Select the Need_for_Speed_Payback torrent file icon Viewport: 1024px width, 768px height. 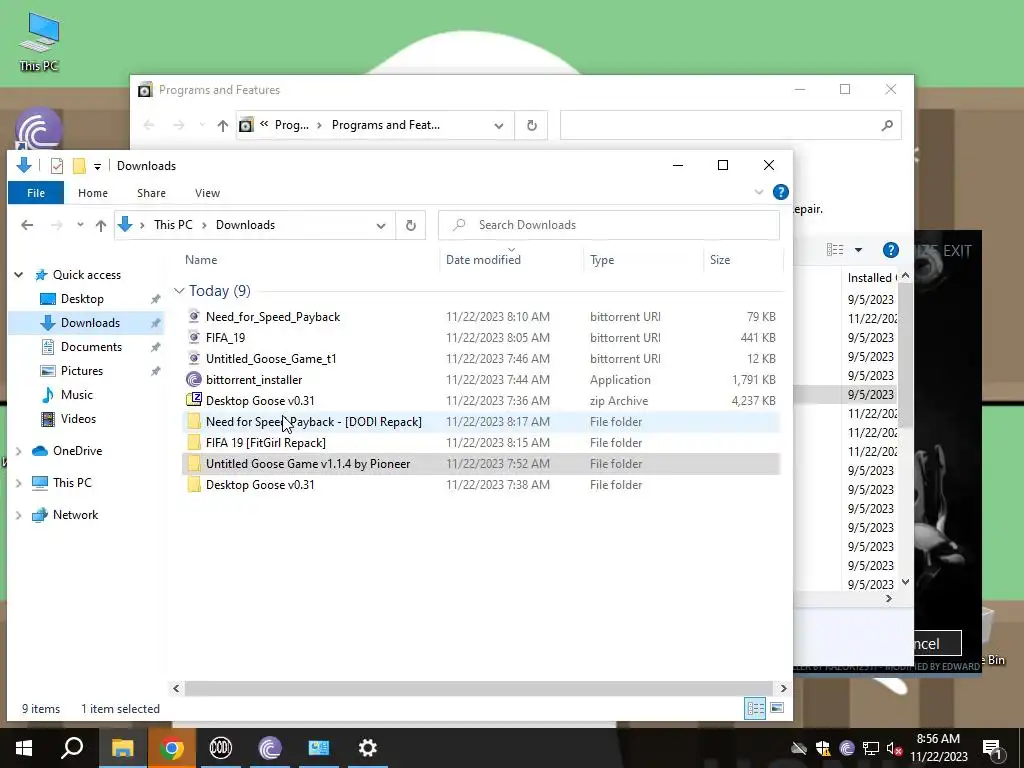click(x=194, y=317)
